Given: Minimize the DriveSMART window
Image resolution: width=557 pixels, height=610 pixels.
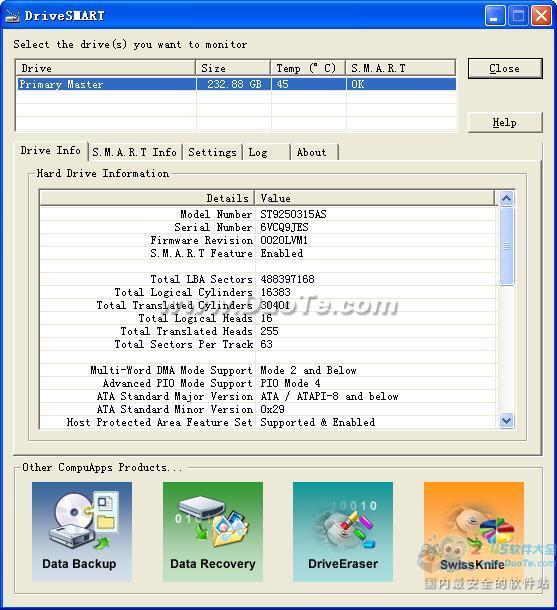Looking at the screenshot, I should click(x=495, y=16).
